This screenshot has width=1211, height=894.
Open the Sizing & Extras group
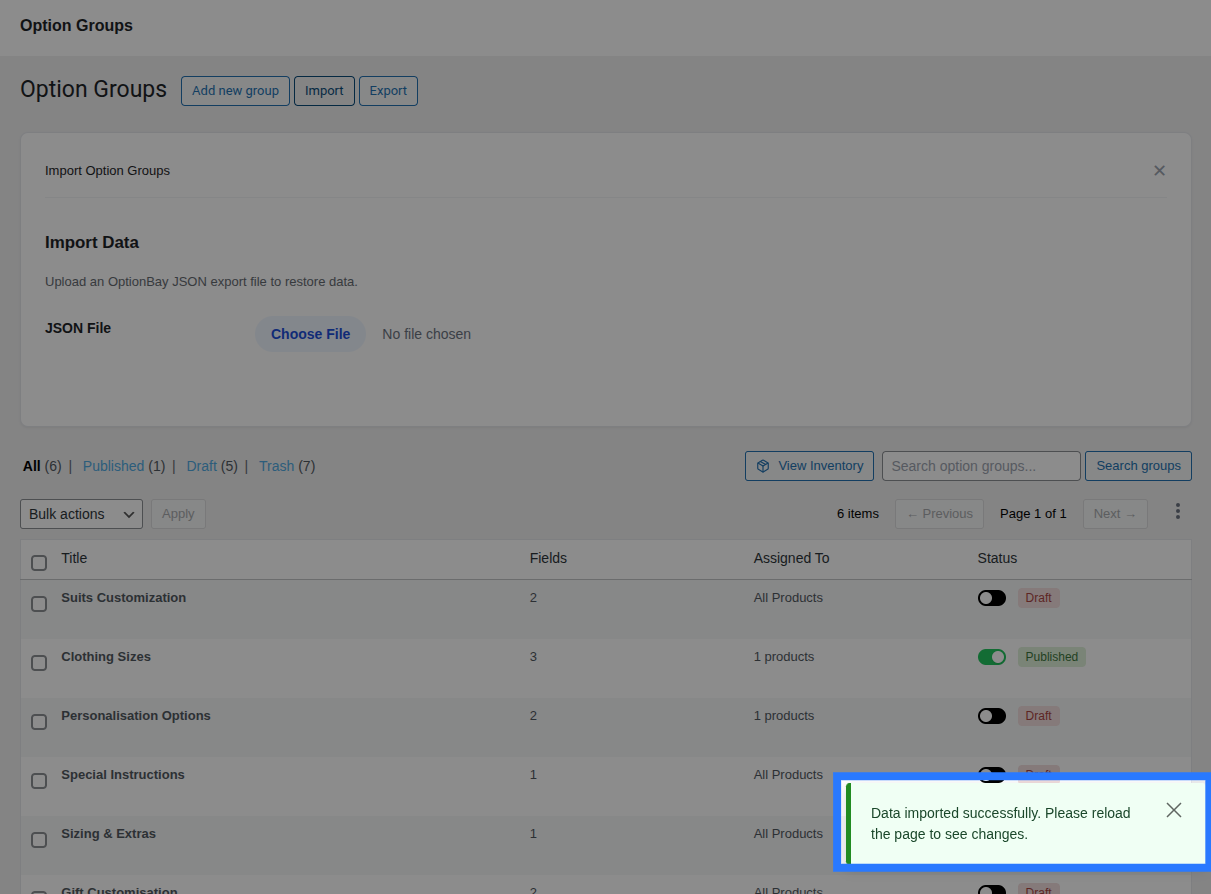108,834
